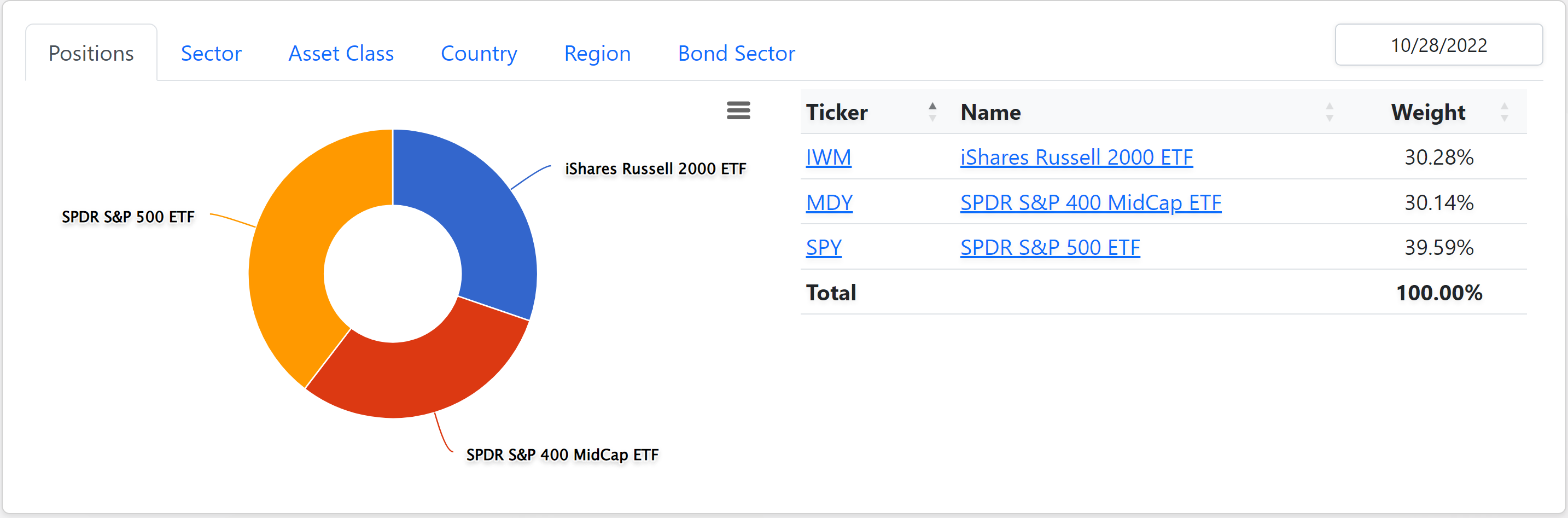Click the 10/28/2022 date field
This screenshot has height=518, width=1568.
1438,45
